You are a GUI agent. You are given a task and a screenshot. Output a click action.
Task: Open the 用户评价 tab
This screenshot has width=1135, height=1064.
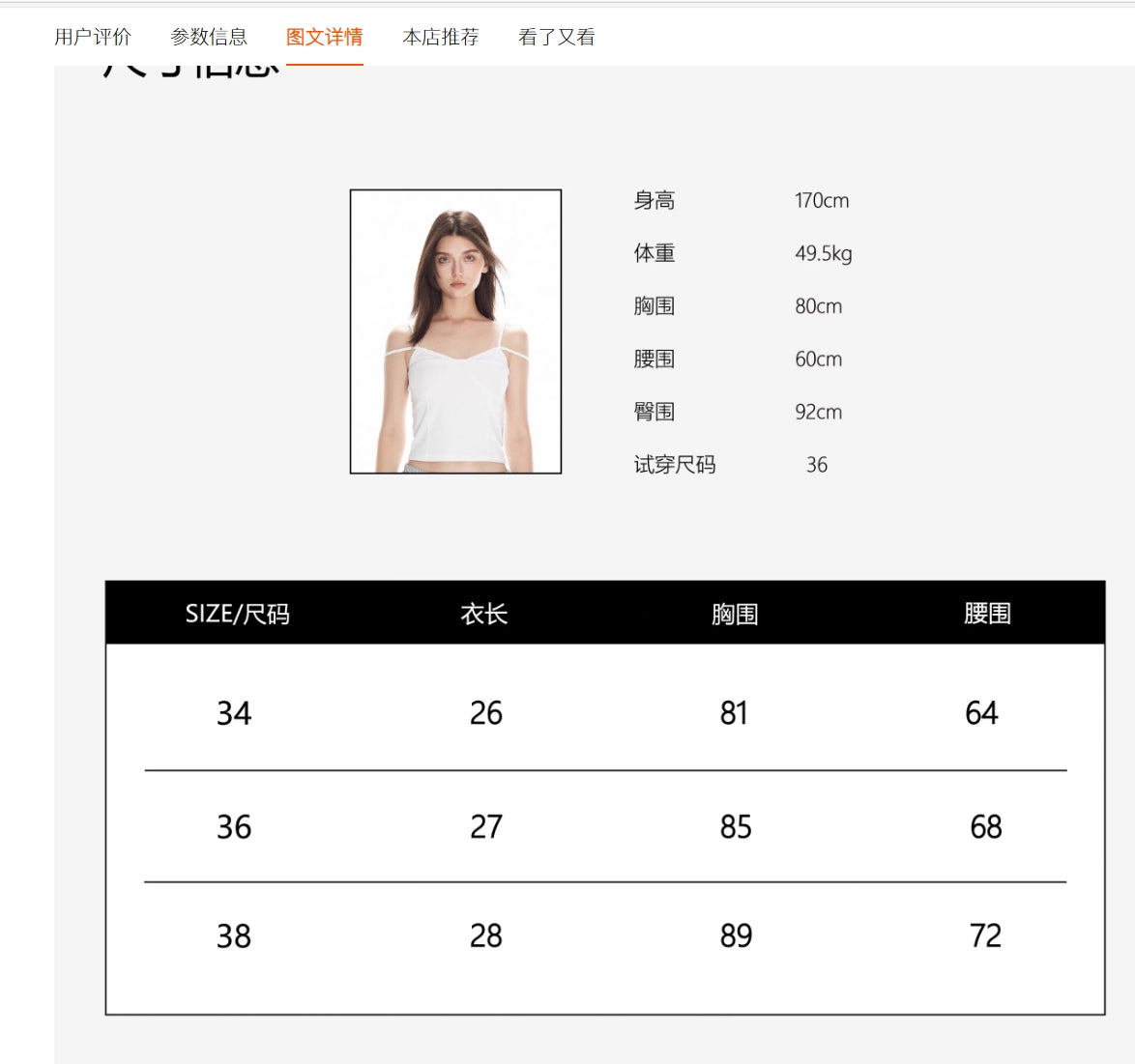pos(93,37)
